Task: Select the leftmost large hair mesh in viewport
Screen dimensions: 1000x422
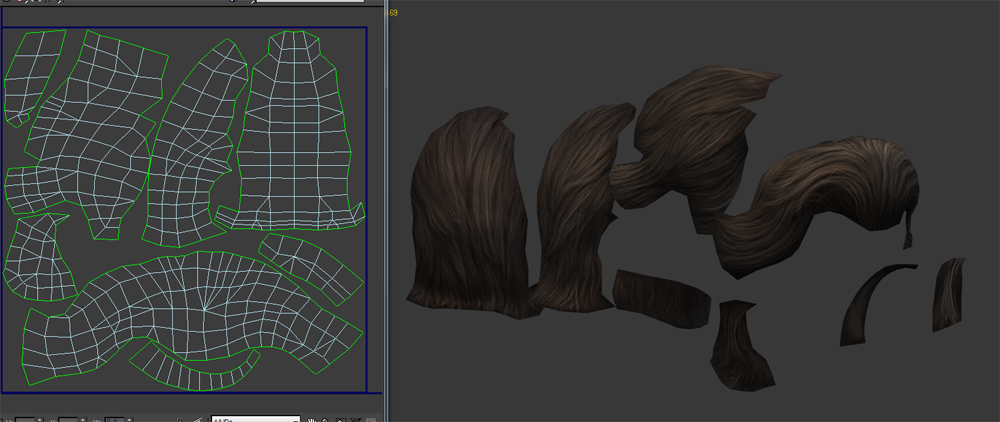Action: point(469,214)
